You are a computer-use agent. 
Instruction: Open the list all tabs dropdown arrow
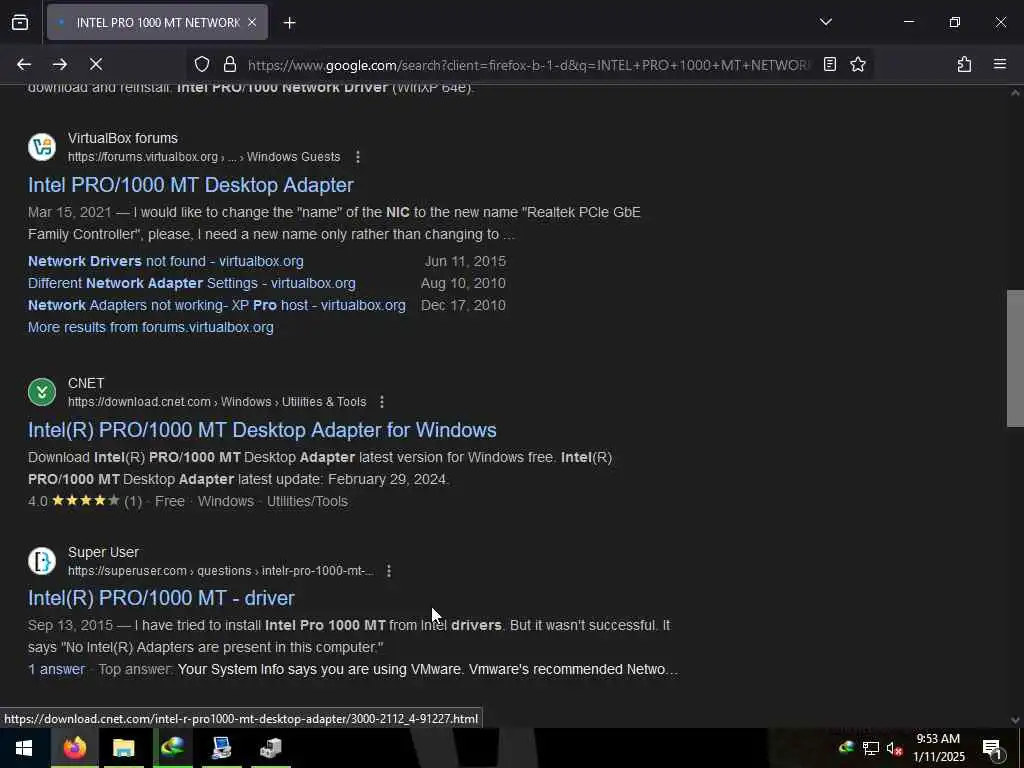[x=825, y=22]
